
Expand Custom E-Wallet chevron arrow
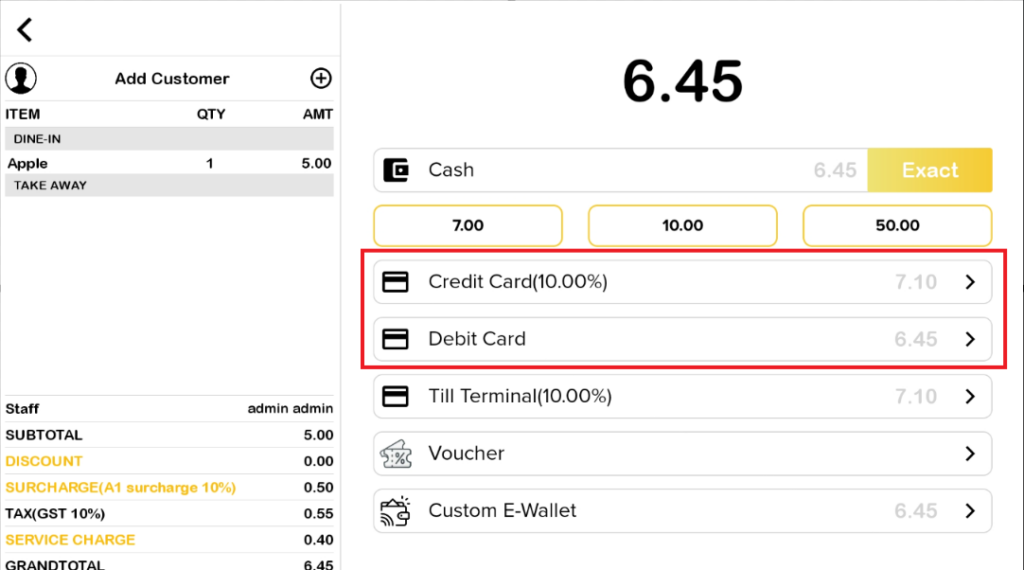(969, 511)
